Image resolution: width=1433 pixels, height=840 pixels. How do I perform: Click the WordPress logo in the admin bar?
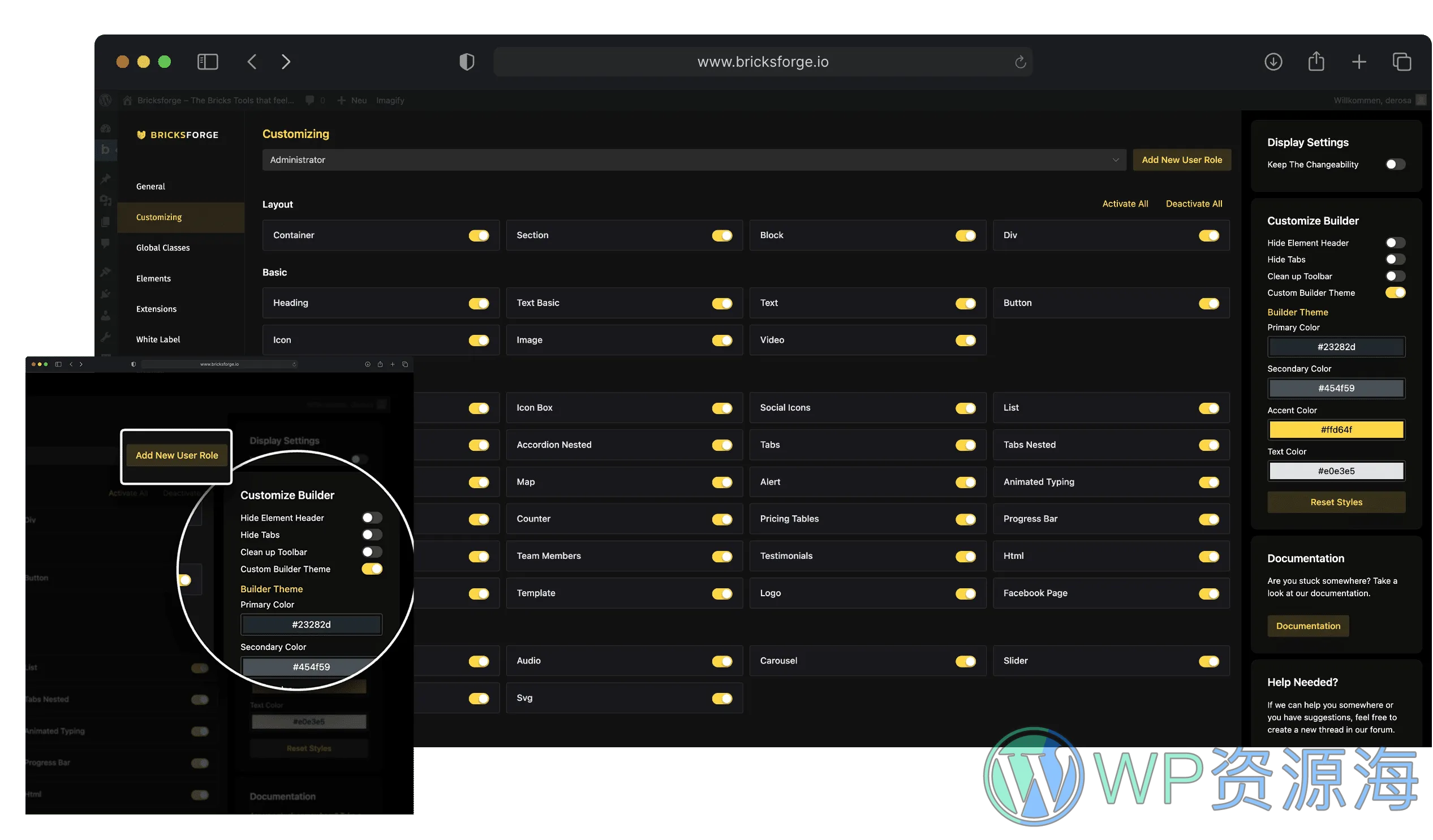pos(105,100)
